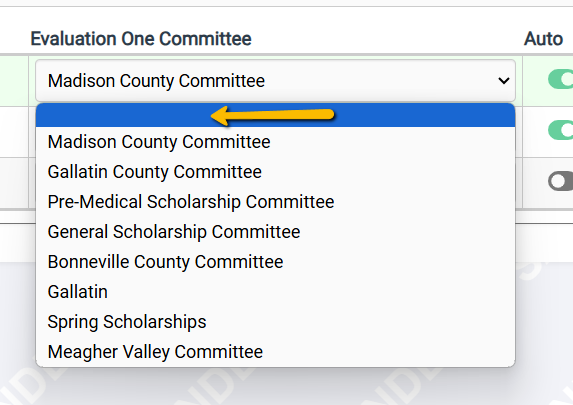Select the blank highlighted dropdown option
573x405 pixels.
click(x=275, y=115)
